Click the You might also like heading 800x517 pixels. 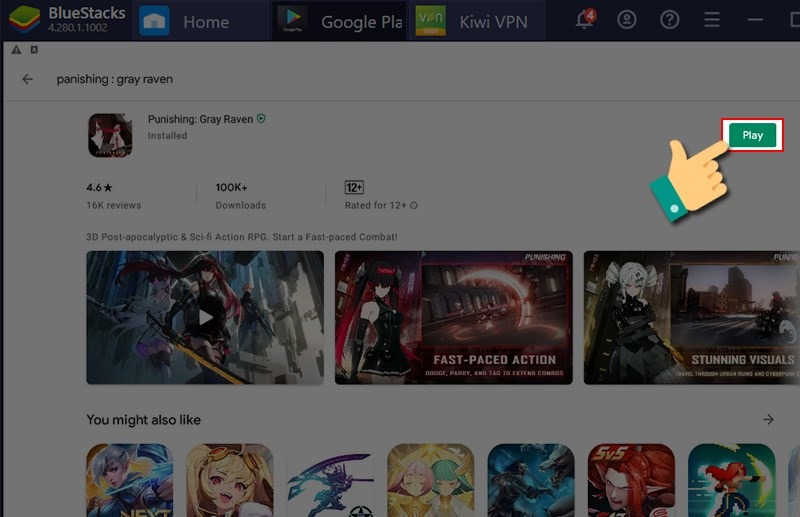[x=143, y=420]
